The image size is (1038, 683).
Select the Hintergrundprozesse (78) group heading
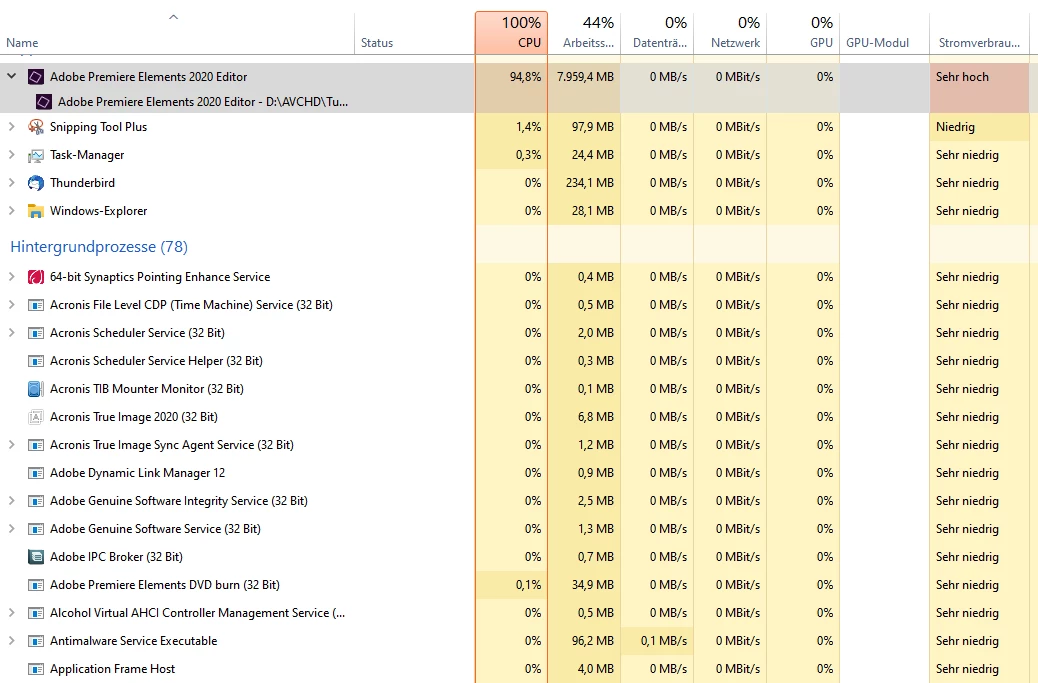pos(99,247)
